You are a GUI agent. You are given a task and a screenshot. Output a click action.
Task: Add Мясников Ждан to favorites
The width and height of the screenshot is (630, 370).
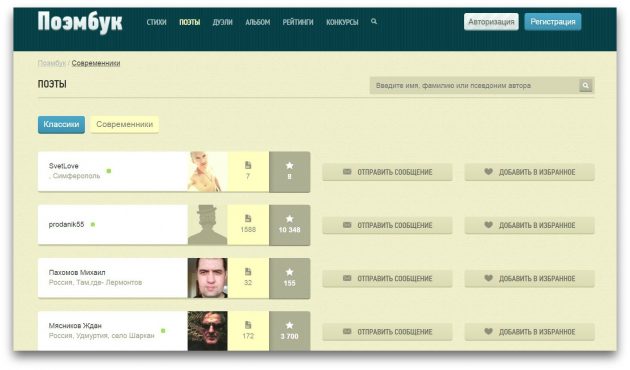pos(530,332)
